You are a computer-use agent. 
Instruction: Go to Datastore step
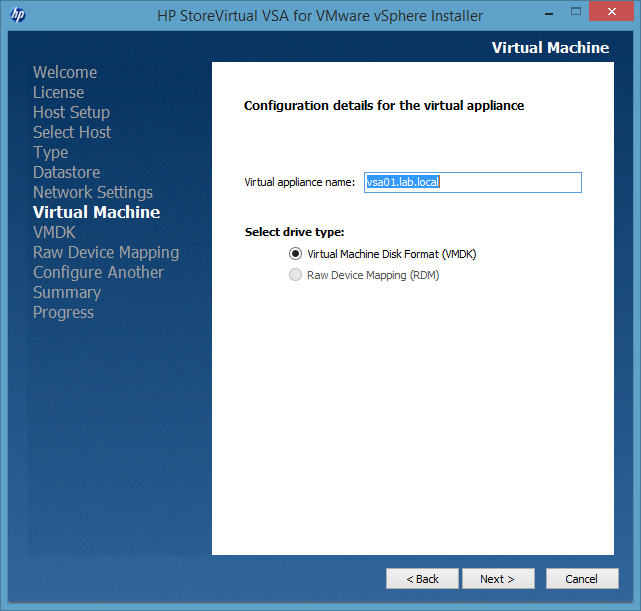point(67,172)
